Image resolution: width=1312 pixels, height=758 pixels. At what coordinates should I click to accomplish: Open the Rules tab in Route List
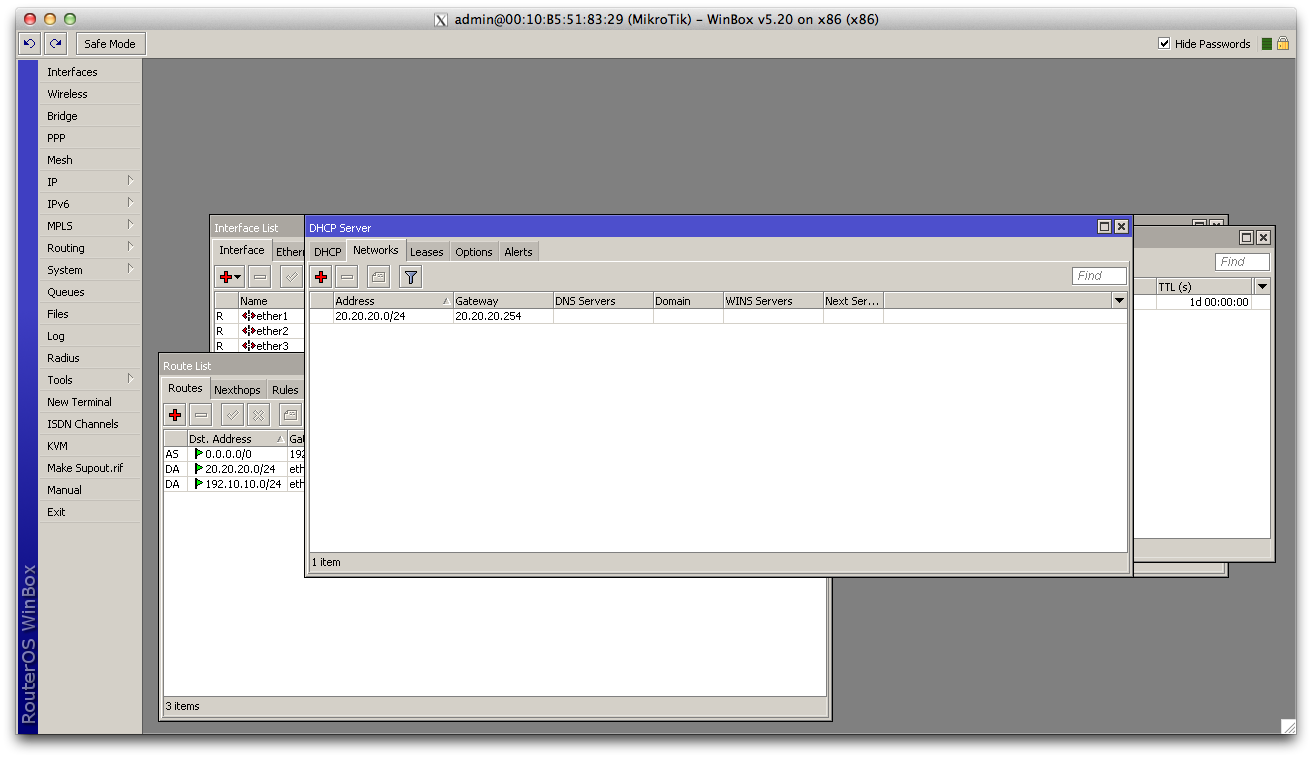tap(285, 390)
